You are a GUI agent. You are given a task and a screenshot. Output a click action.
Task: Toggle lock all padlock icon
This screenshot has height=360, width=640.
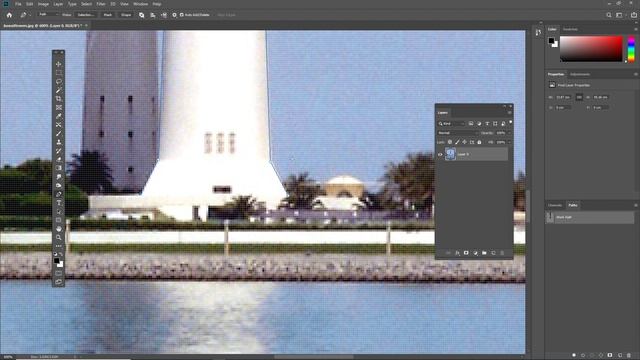(x=479, y=142)
